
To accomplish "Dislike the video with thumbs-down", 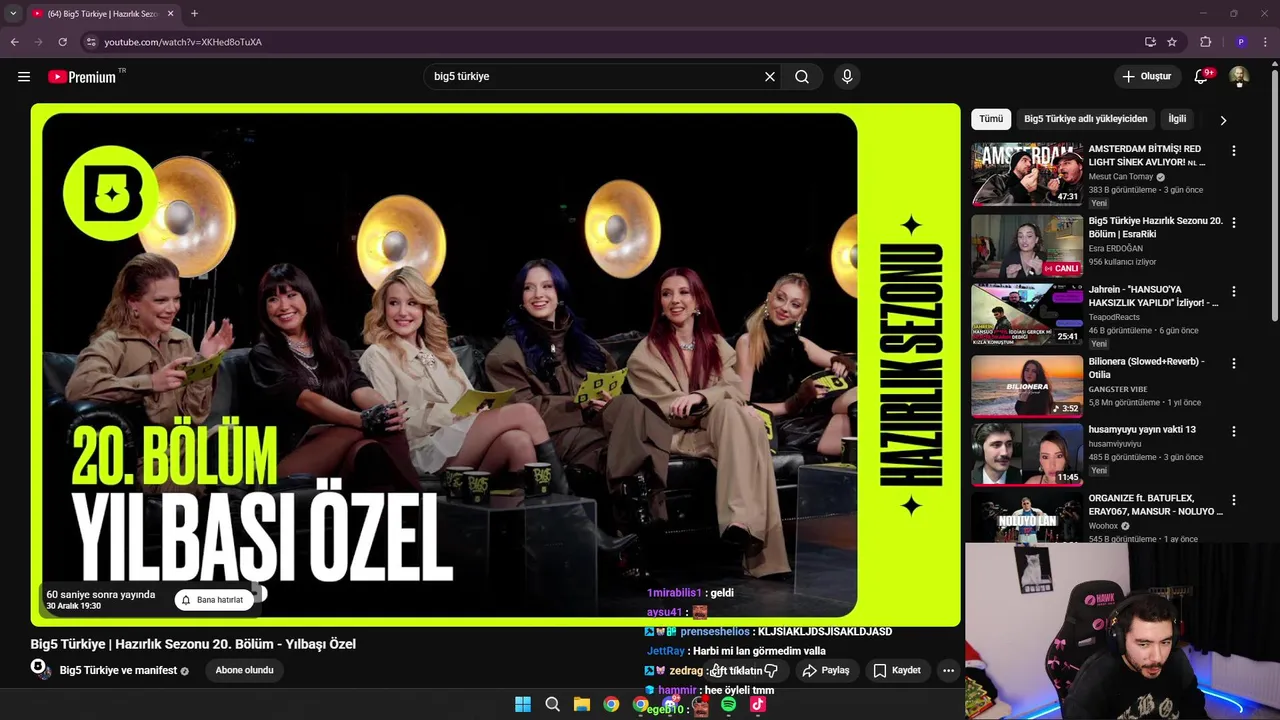I will coord(770,671).
